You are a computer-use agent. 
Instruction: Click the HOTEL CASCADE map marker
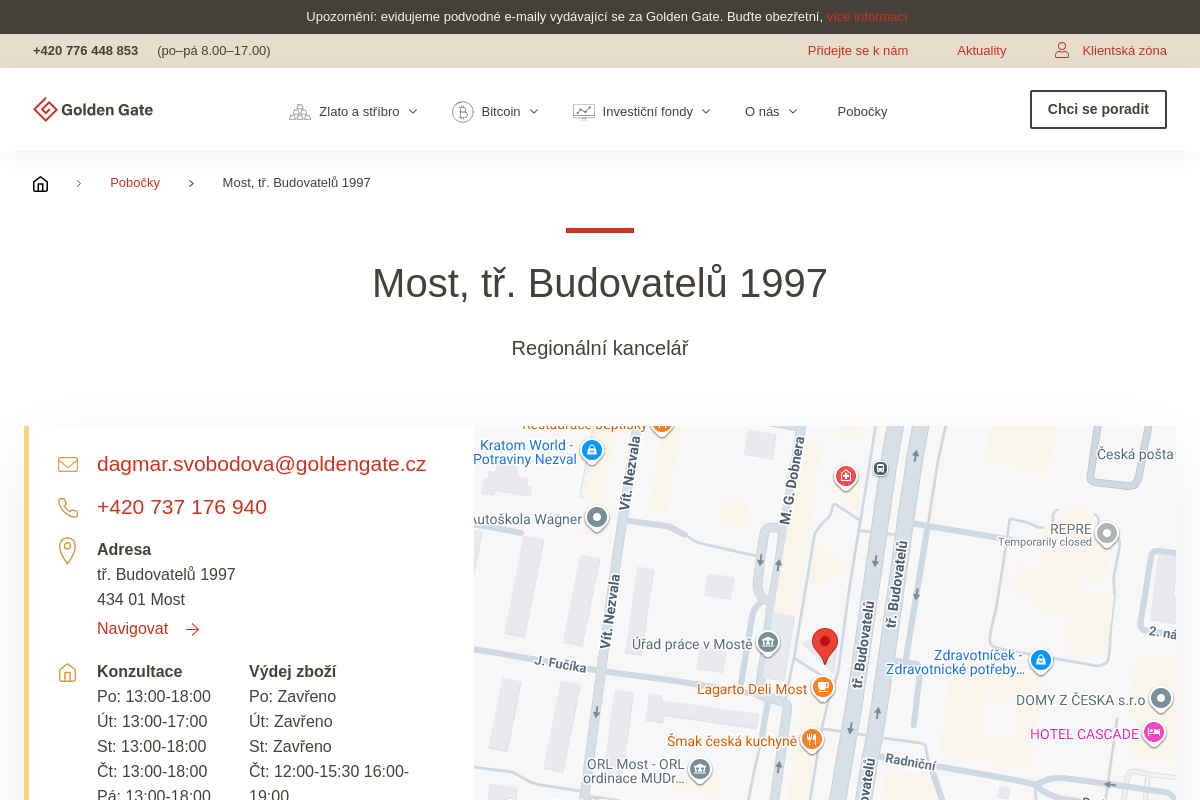(1153, 733)
